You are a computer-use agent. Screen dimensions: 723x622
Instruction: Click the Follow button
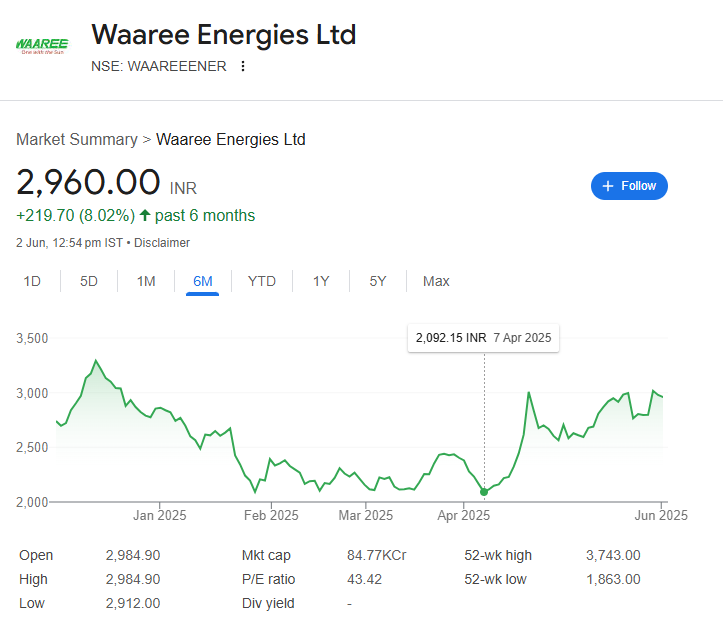pos(629,186)
